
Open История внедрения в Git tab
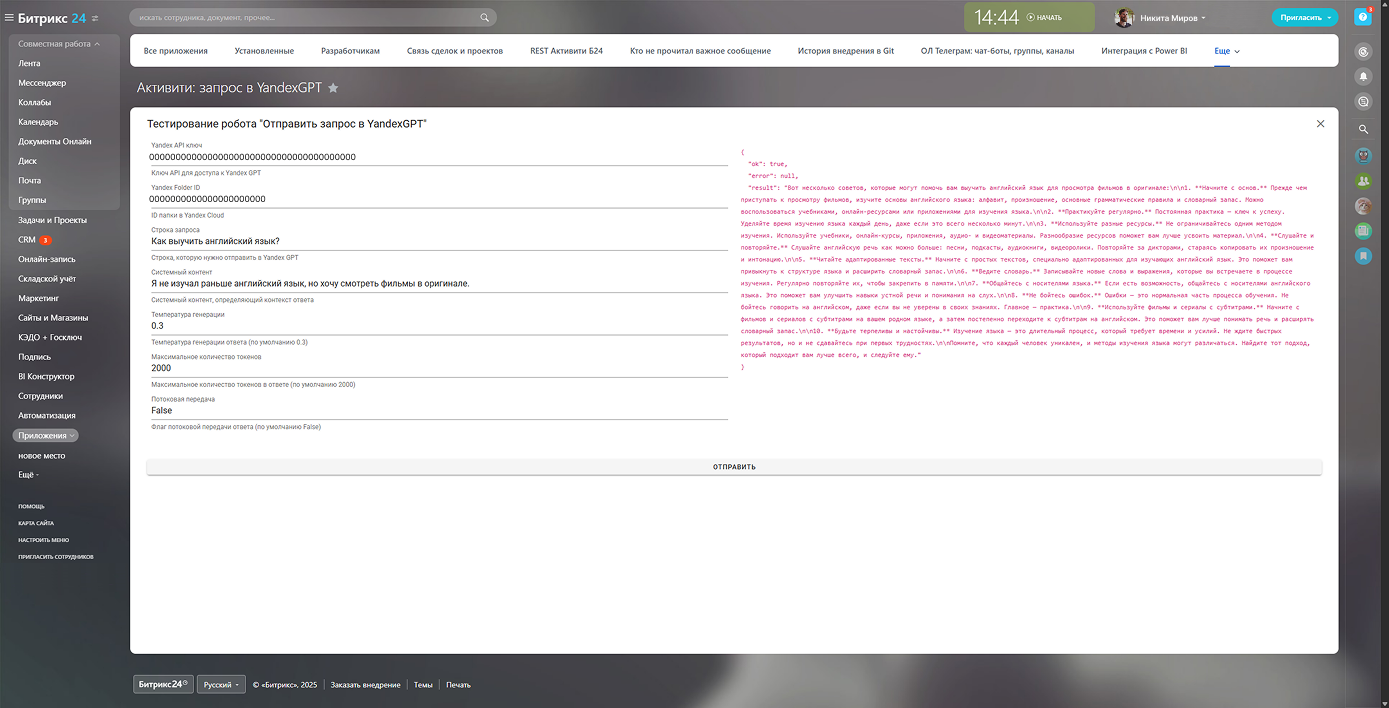pyautogui.click(x=845, y=51)
